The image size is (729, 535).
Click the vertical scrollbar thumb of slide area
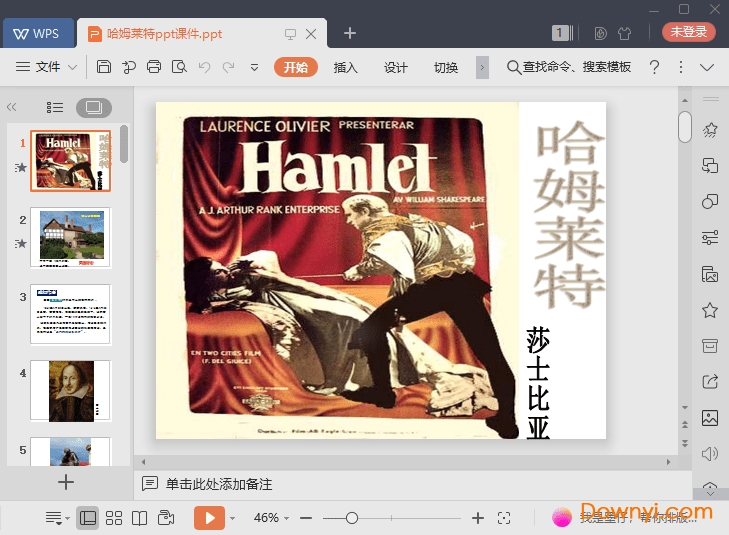pos(685,126)
